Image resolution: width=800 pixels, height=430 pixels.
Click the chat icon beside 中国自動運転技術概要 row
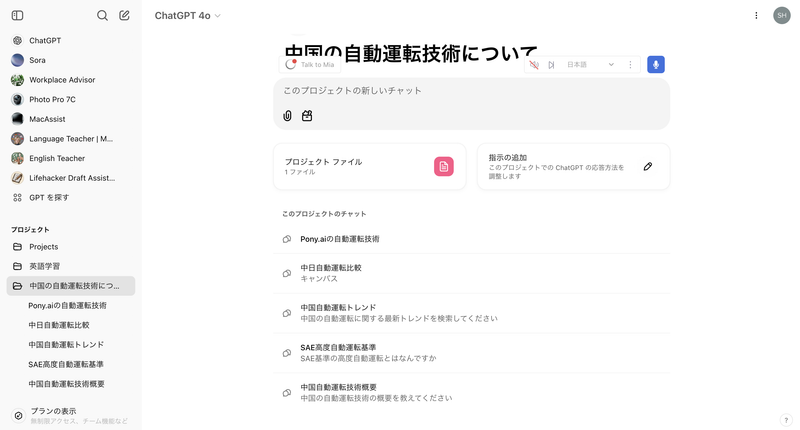click(287, 393)
